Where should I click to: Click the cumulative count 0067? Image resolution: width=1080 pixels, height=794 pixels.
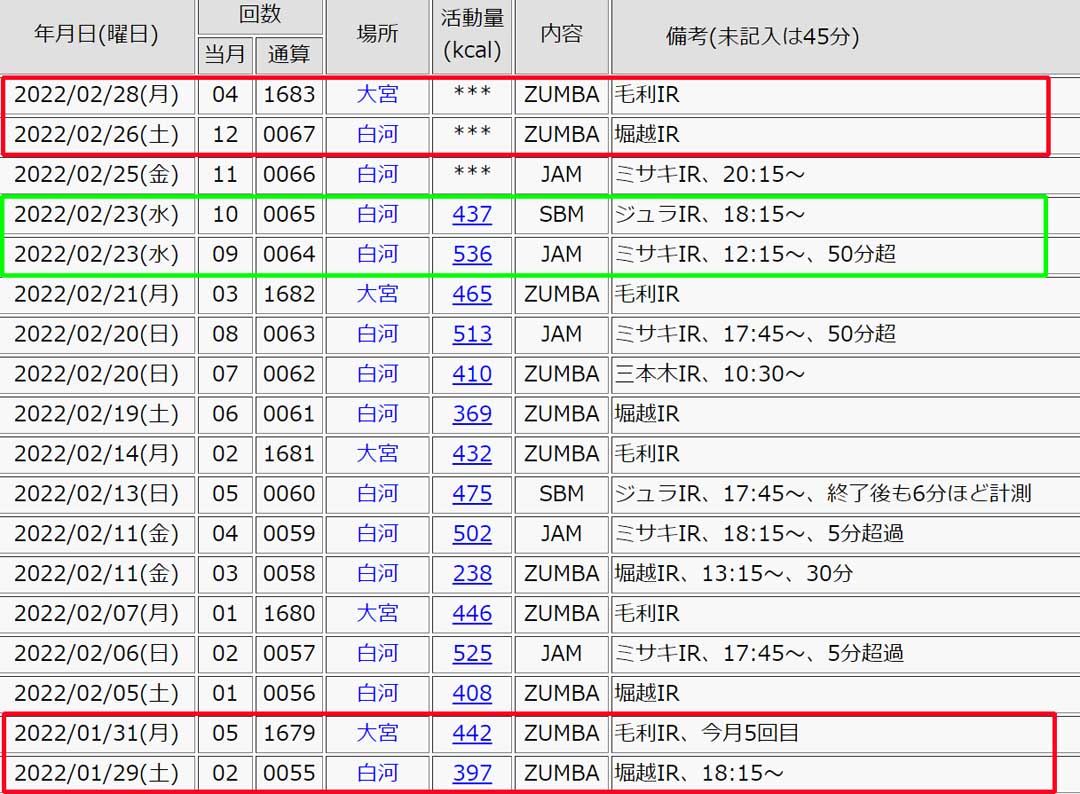(289, 134)
